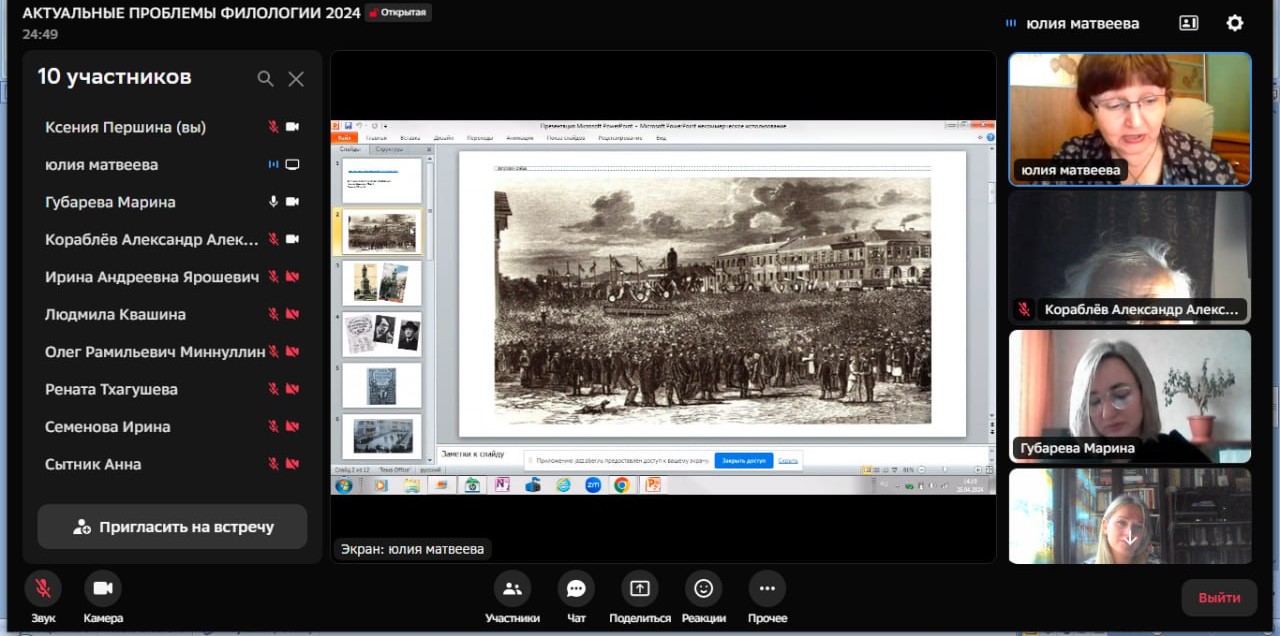
Task: Open the Переходы ribbon tab
Action: pyautogui.click(x=480, y=138)
